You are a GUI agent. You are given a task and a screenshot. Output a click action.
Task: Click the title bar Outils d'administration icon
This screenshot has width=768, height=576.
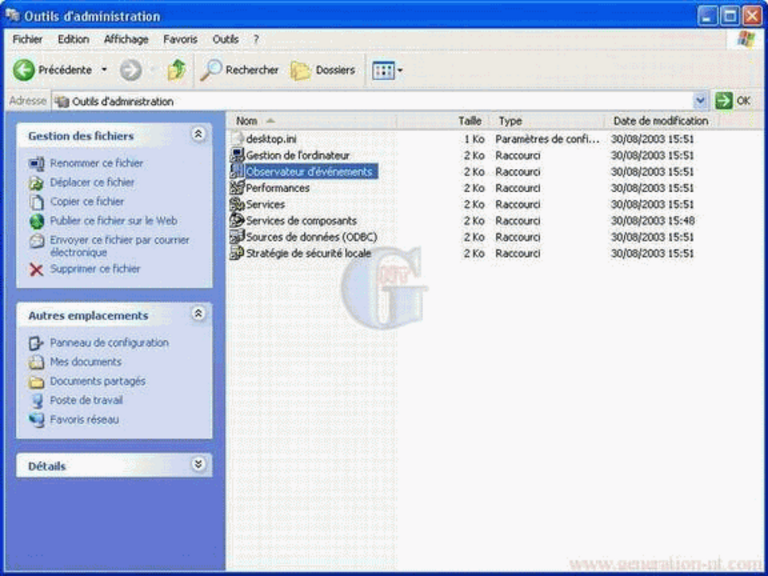[x=13, y=16]
